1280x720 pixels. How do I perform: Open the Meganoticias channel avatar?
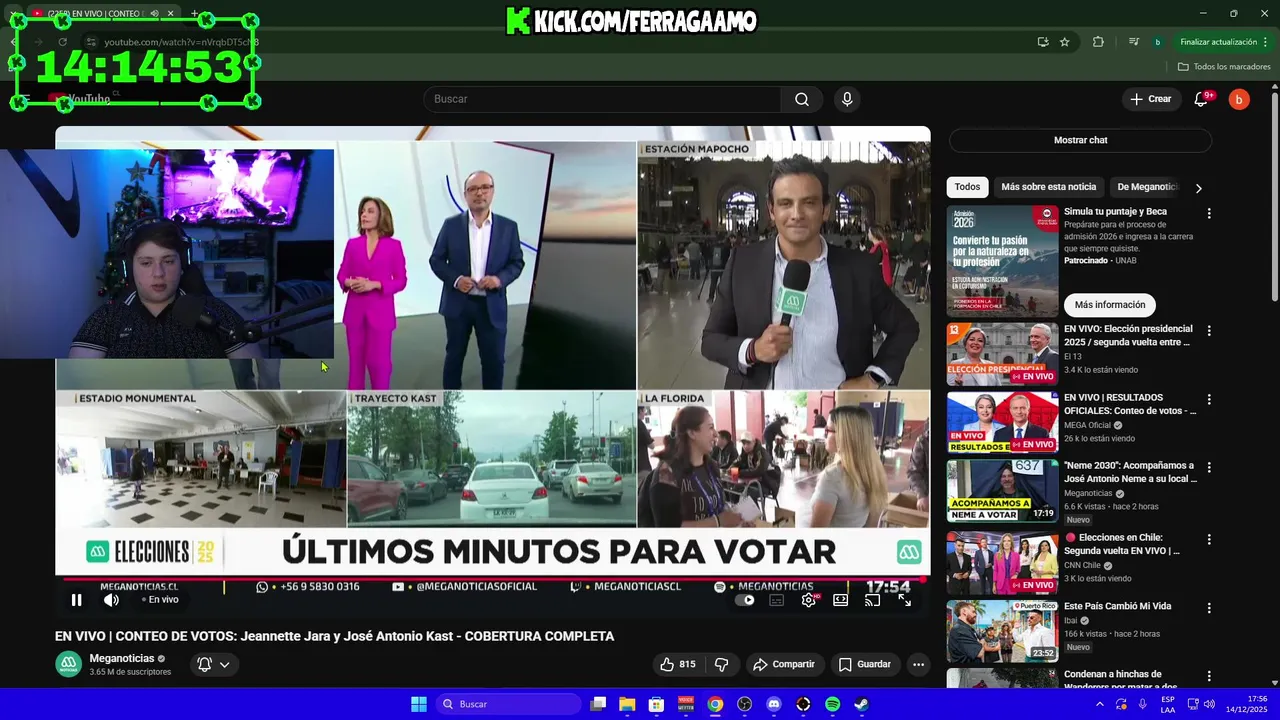pos(68,664)
